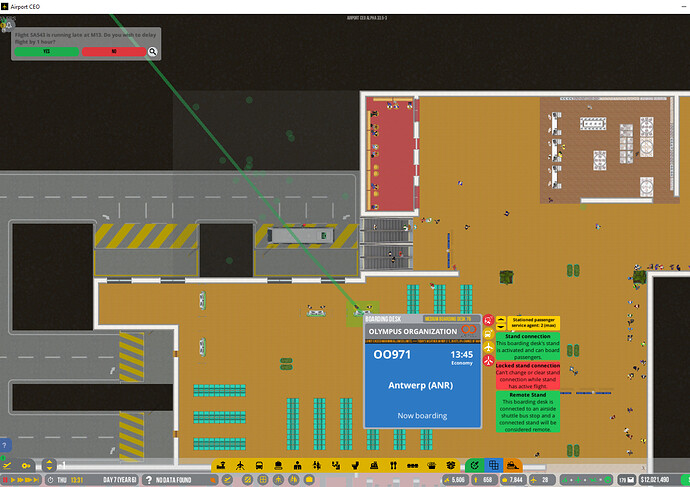Open the flight planner icon at bottom left
Viewport: 690px width, 487px height.
click(x=7, y=465)
